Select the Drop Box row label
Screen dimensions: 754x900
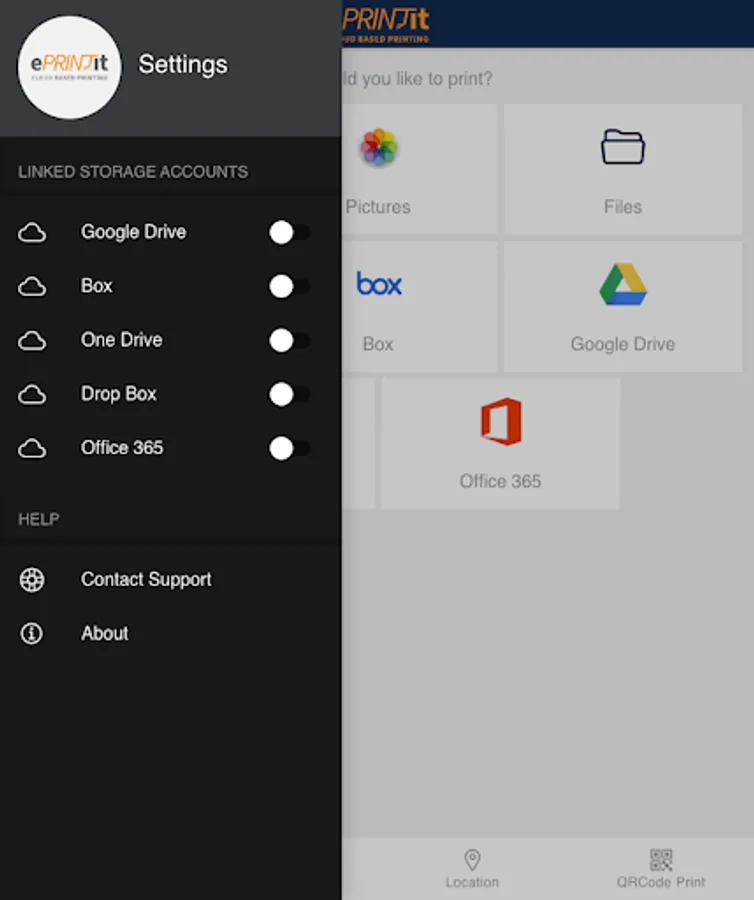119,394
